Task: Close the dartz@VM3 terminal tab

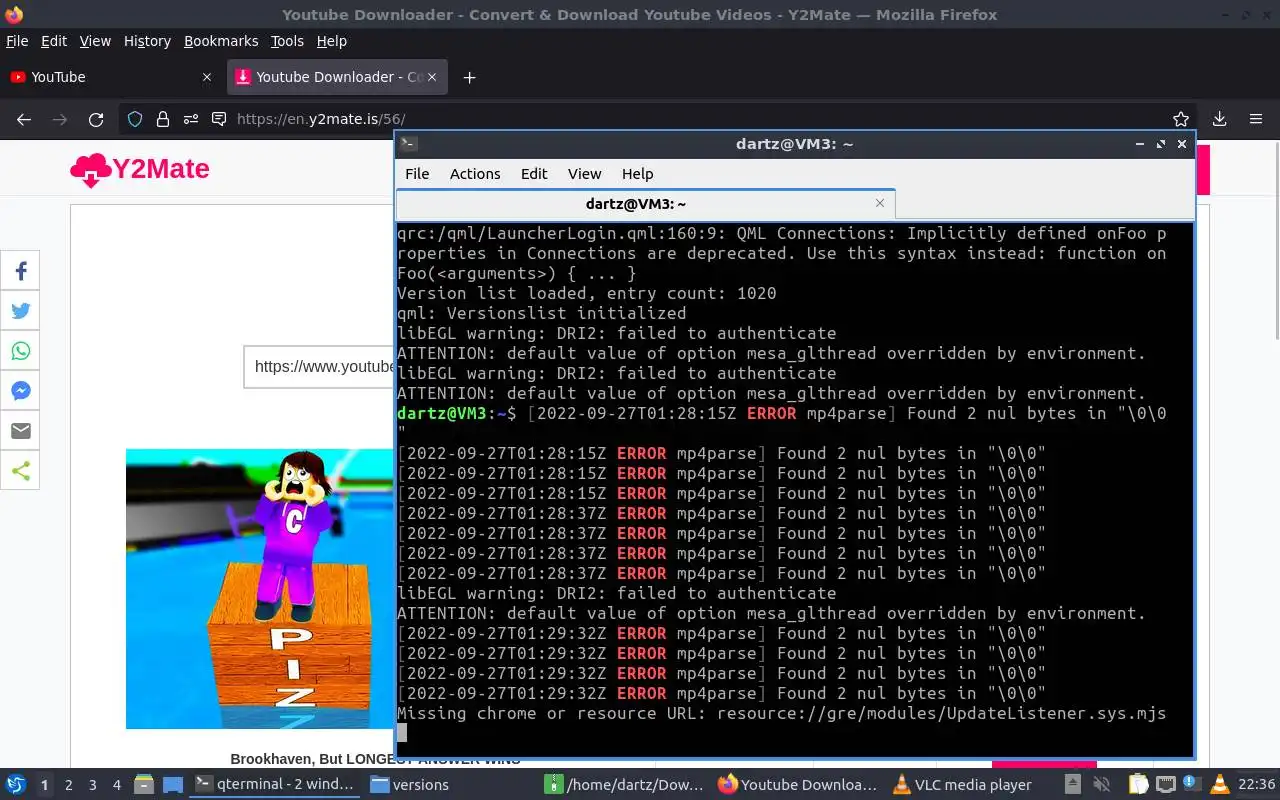Action: [x=880, y=203]
